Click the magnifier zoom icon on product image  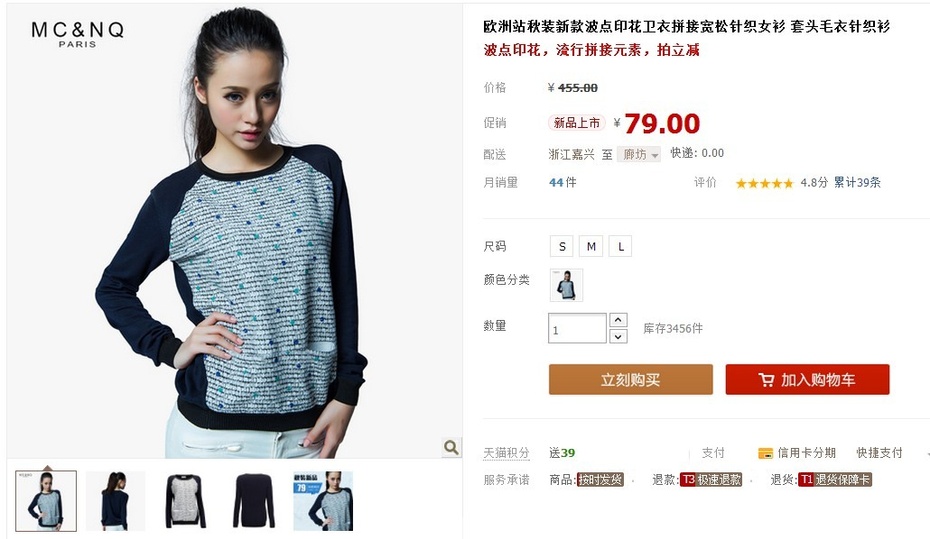tap(451, 447)
